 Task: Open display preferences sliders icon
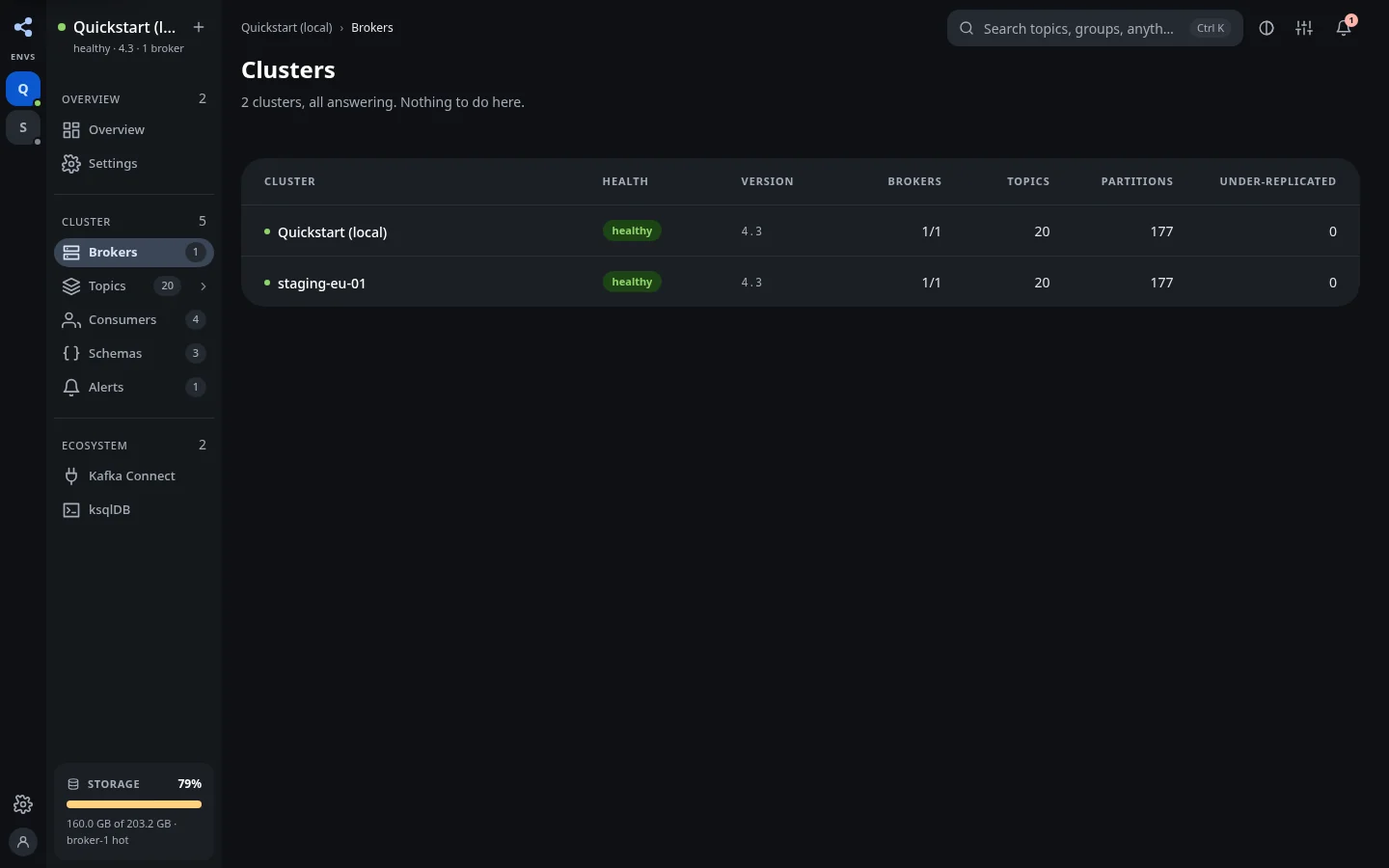click(x=1304, y=28)
